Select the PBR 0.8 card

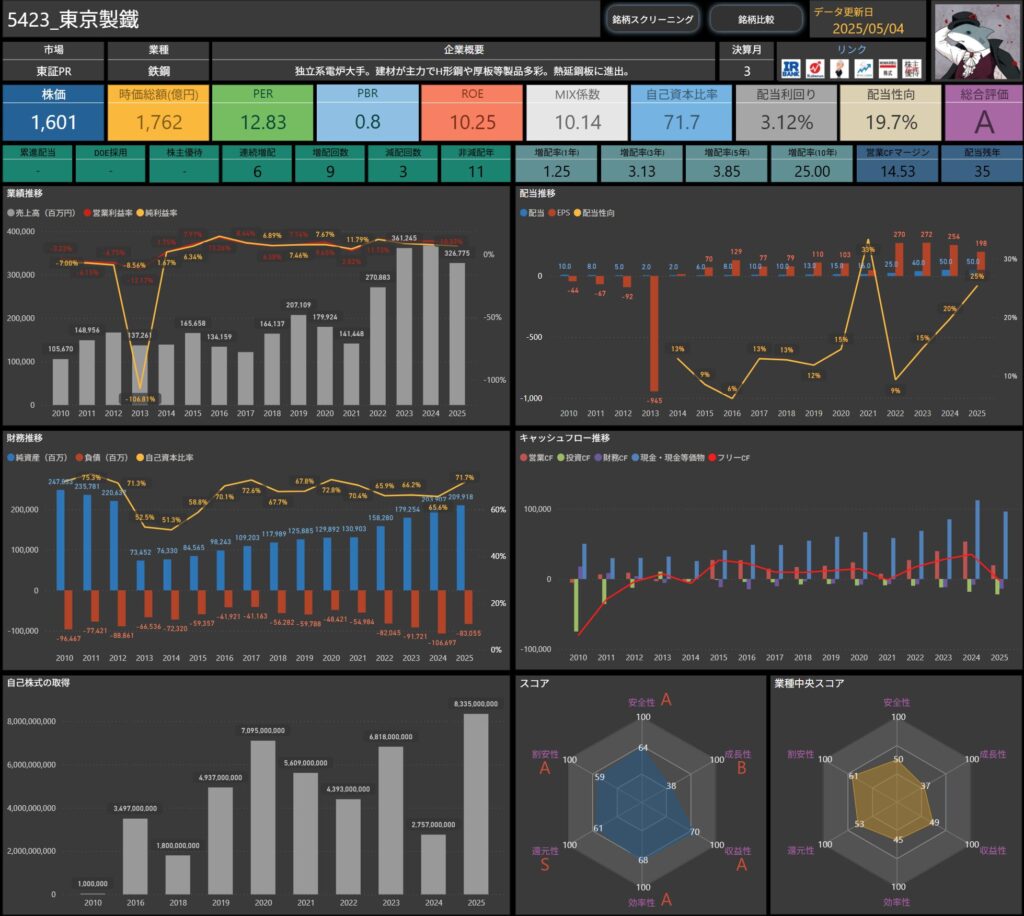[368, 112]
